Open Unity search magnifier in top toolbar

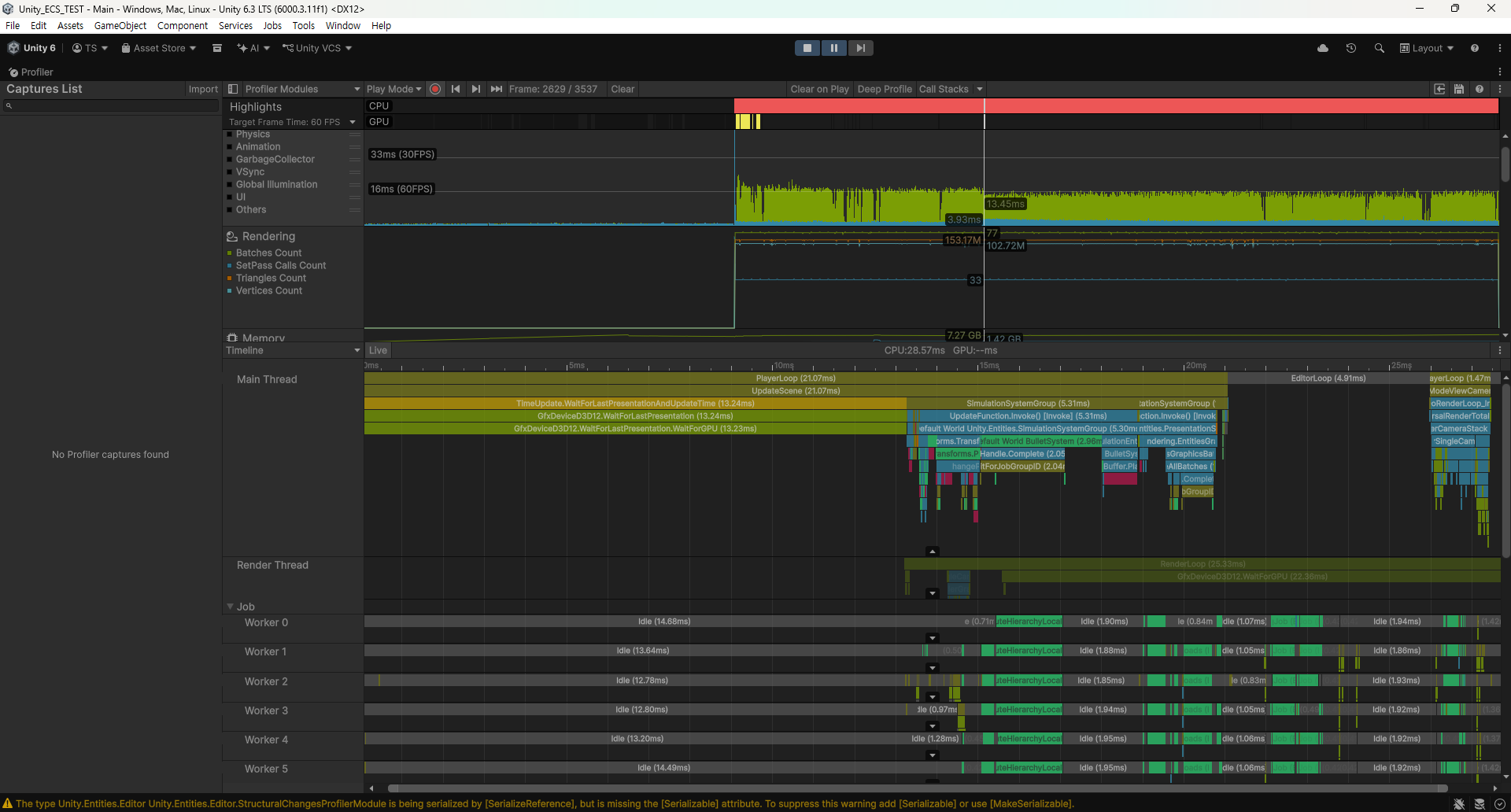pos(1379,48)
